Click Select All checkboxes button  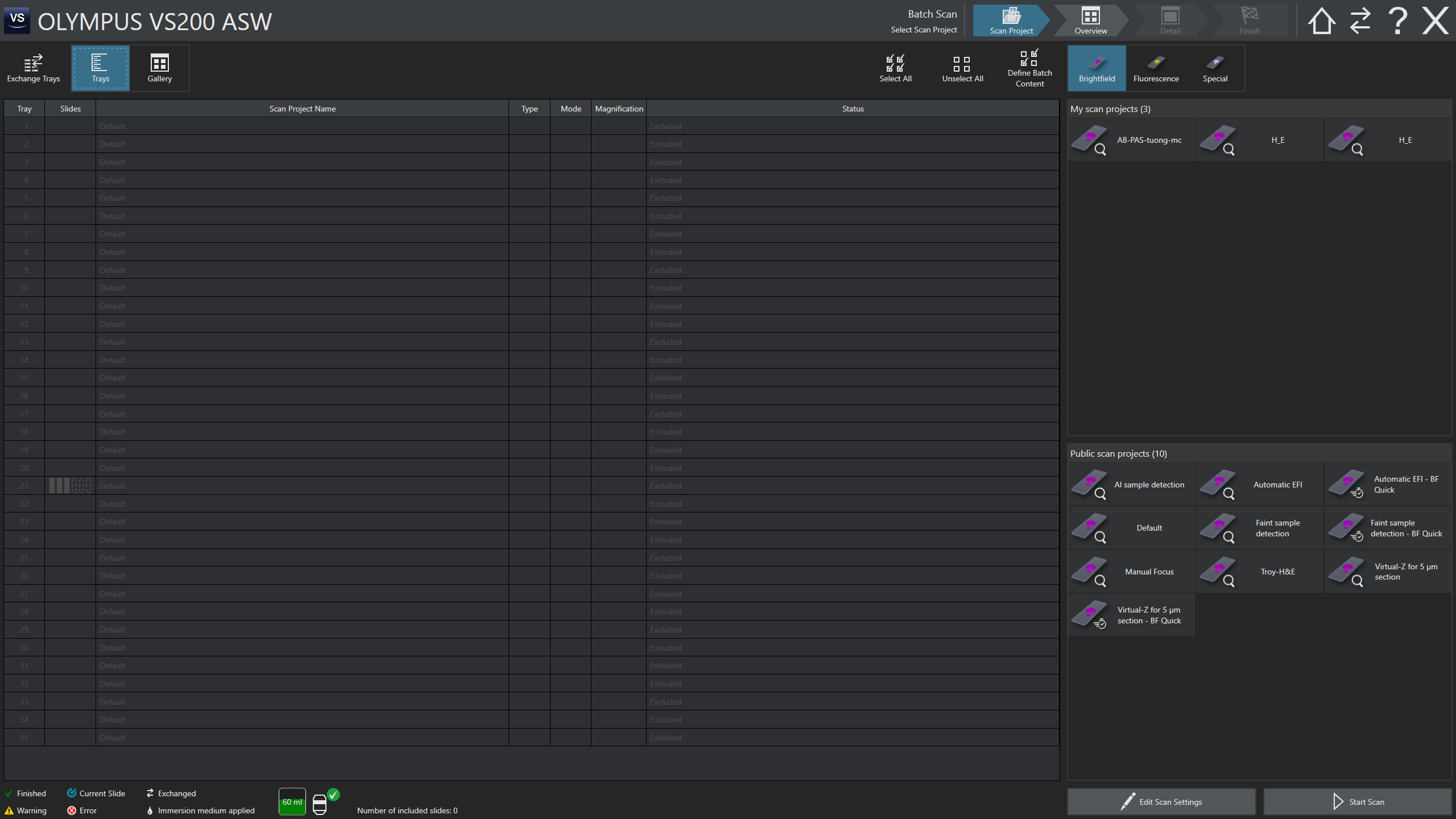pos(895,68)
